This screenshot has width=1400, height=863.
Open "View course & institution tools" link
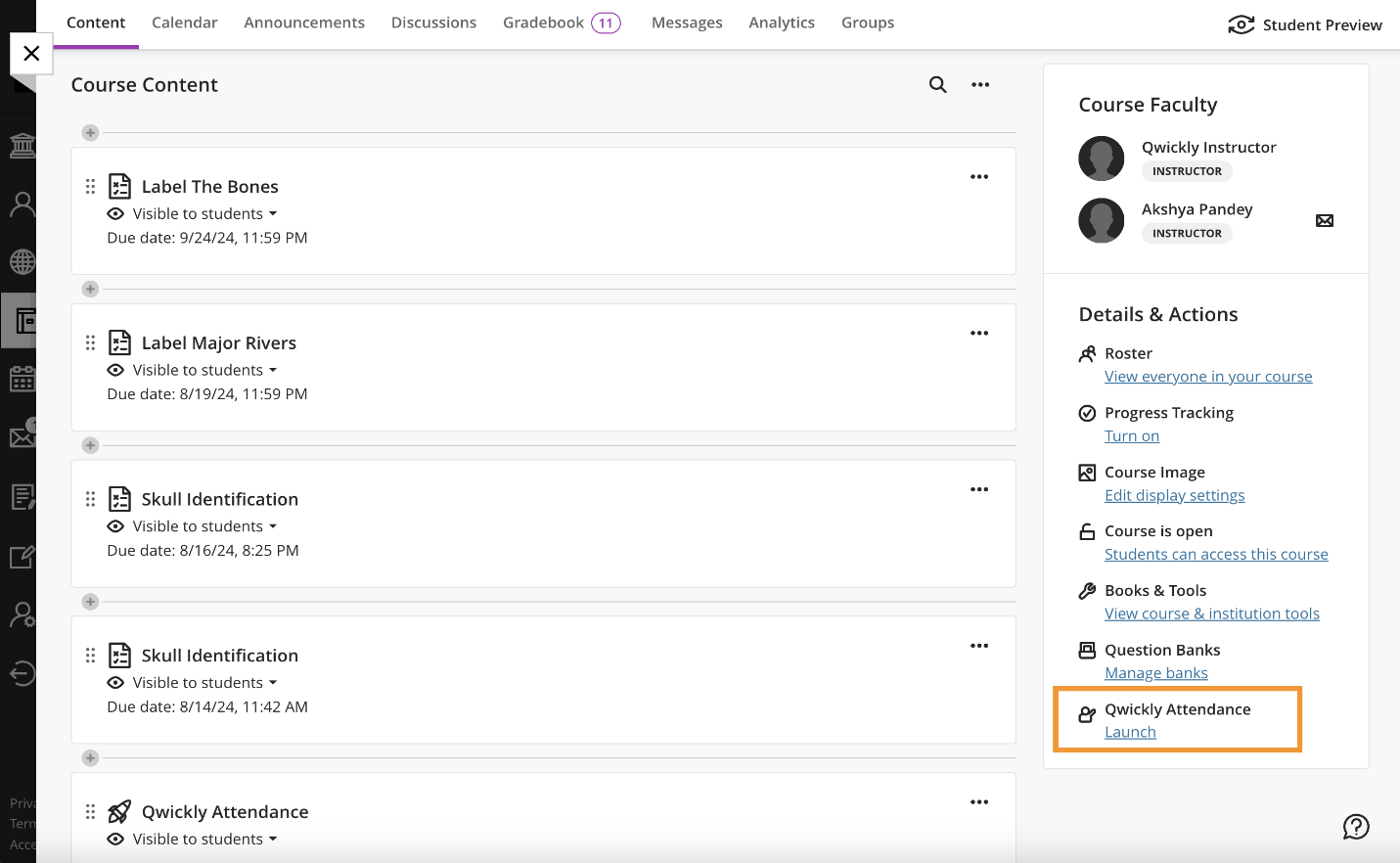(x=1212, y=613)
